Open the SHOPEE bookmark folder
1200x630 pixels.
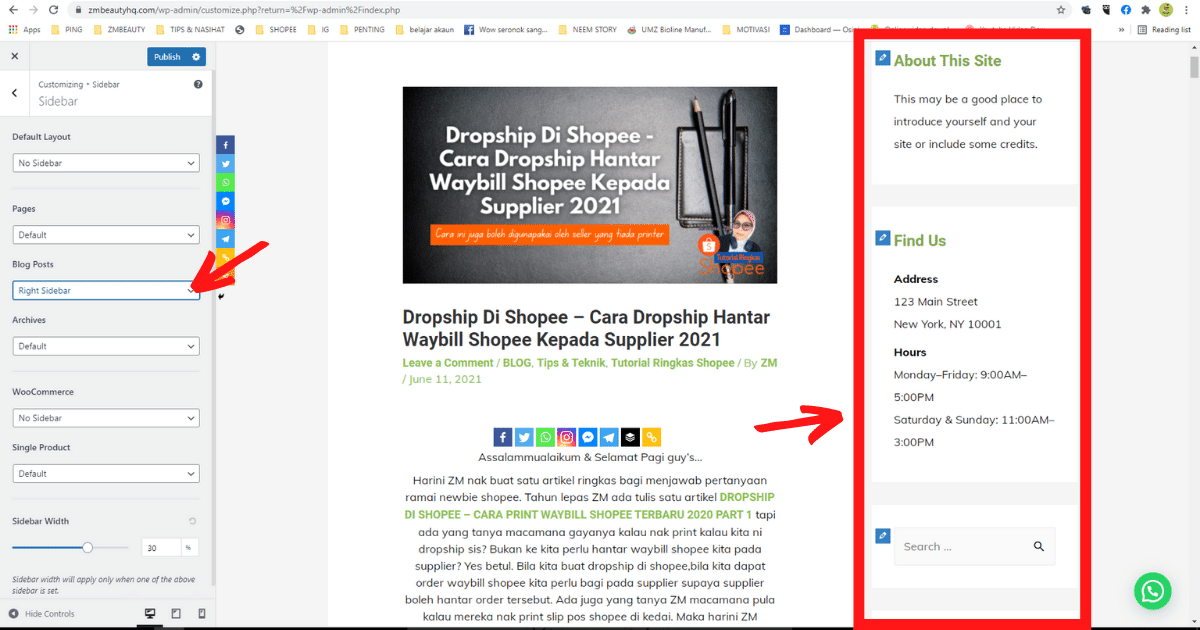tap(275, 30)
